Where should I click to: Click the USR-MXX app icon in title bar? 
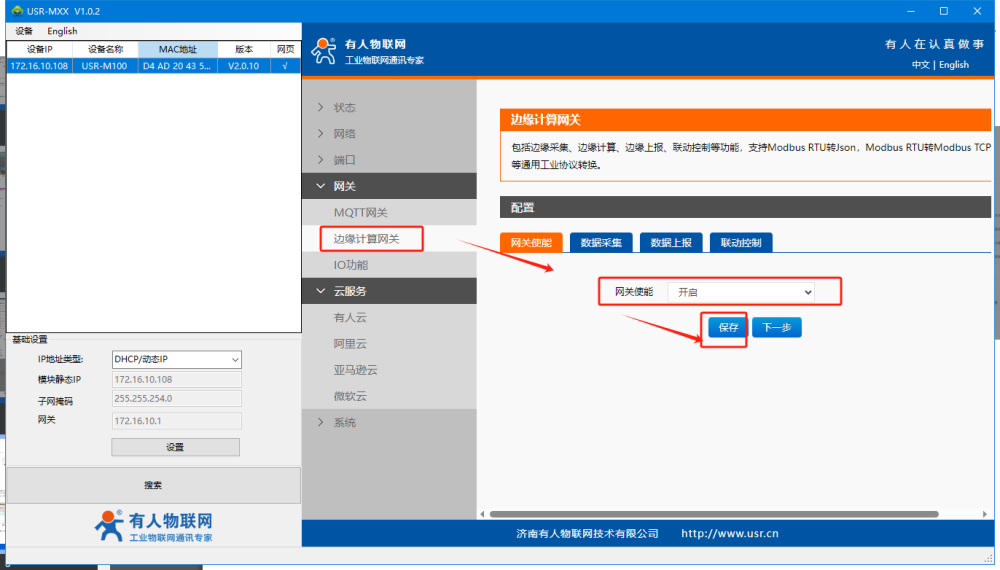[17, 11]
